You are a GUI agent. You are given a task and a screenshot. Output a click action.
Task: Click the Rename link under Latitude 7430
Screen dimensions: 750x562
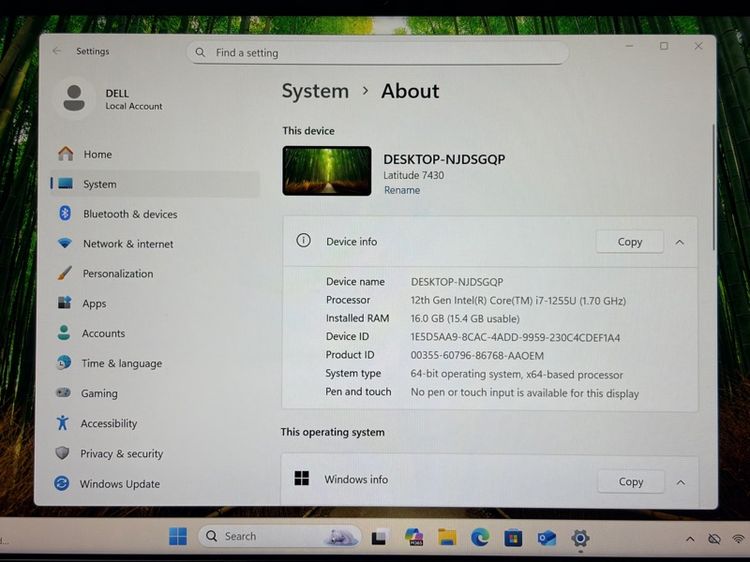tap(402, 190)
